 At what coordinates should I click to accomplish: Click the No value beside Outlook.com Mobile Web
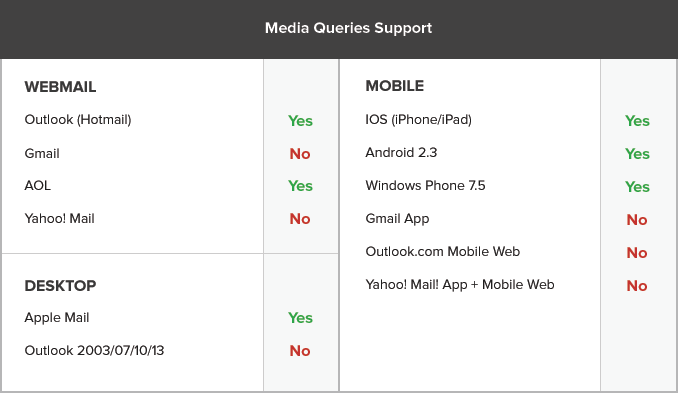[x=637, y=253]
